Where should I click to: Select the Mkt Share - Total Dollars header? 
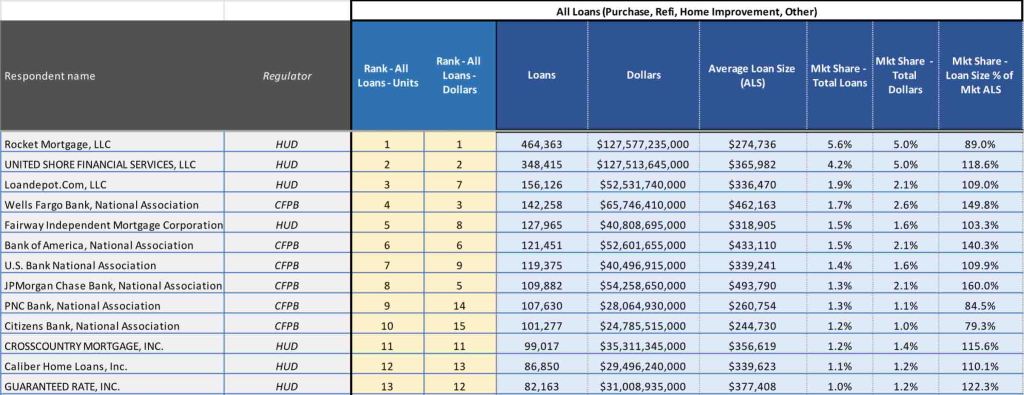tap(905, 76)
